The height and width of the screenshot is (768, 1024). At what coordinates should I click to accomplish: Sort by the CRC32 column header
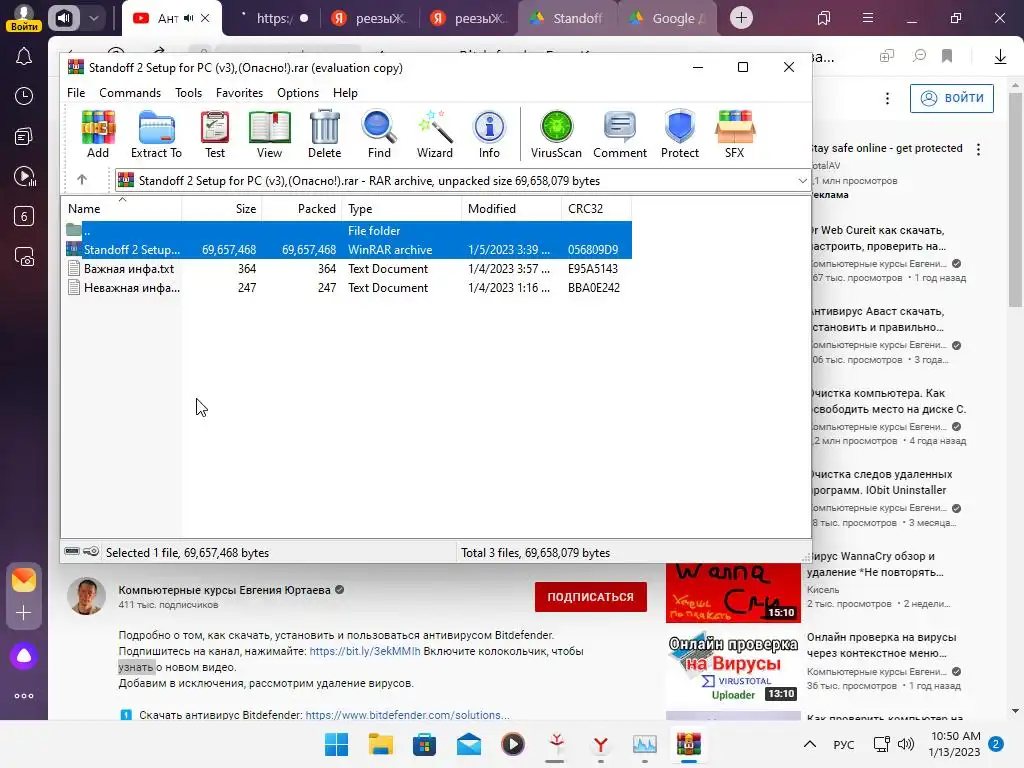[596, 209]
